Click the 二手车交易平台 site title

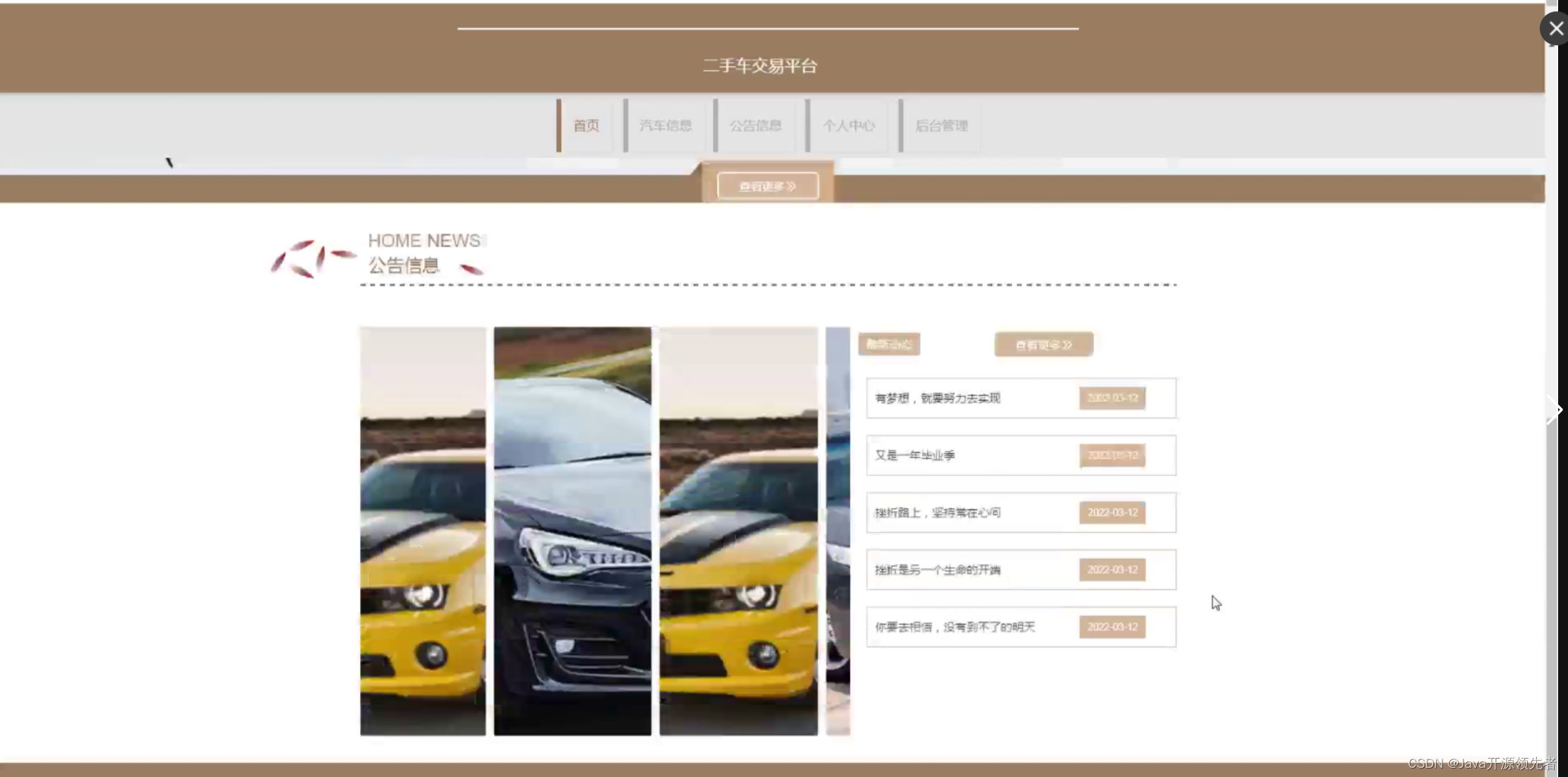759,66
